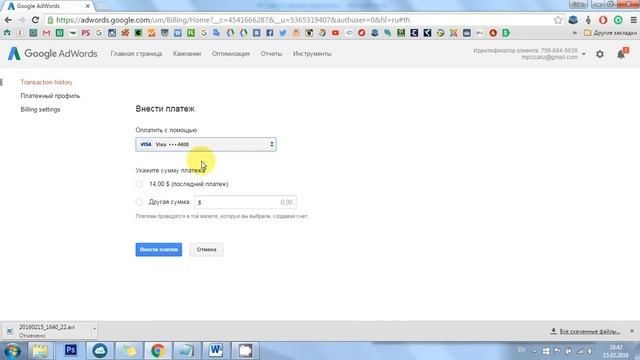This screenshot has width=640, height=360.
Task: Click the Windows Start orb
Action: [12, 351]
